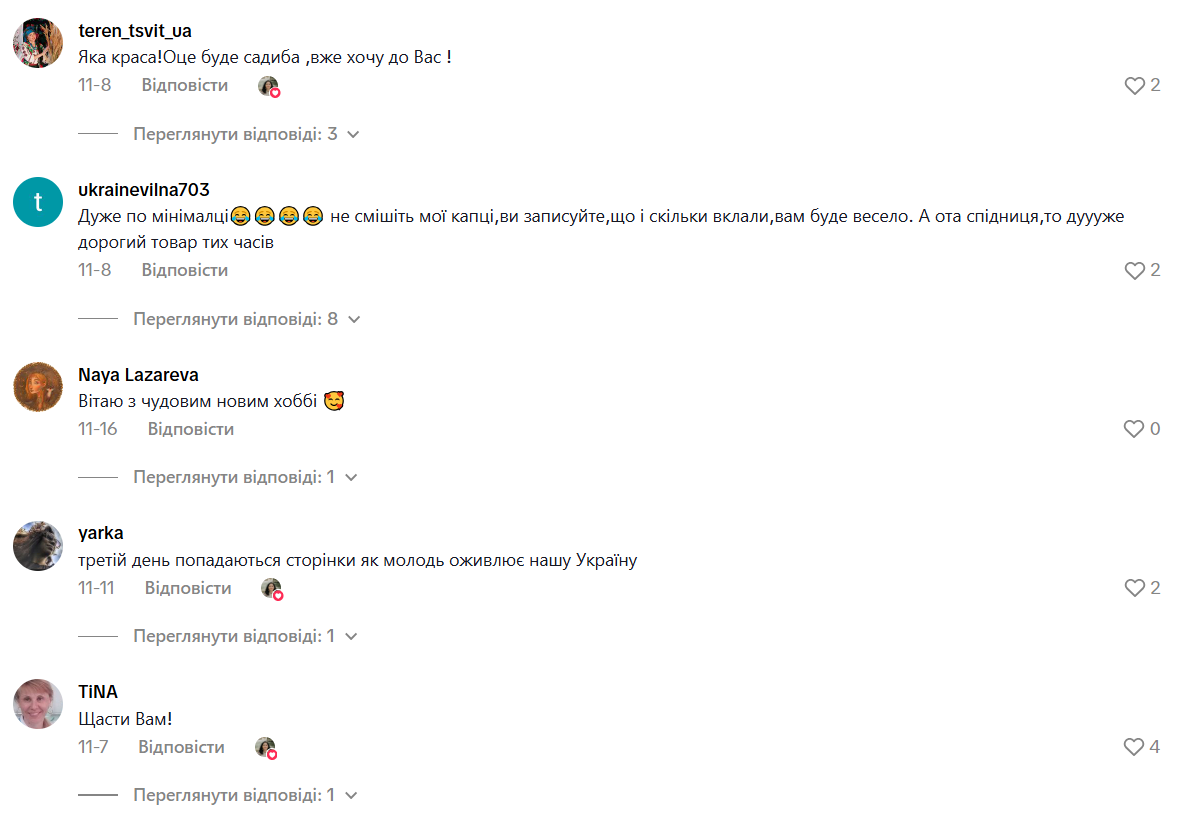Like teren_tsvit_ua's comment with the heart icon
Viewport: 1177px width, 825px height.
pos(1134,86)
